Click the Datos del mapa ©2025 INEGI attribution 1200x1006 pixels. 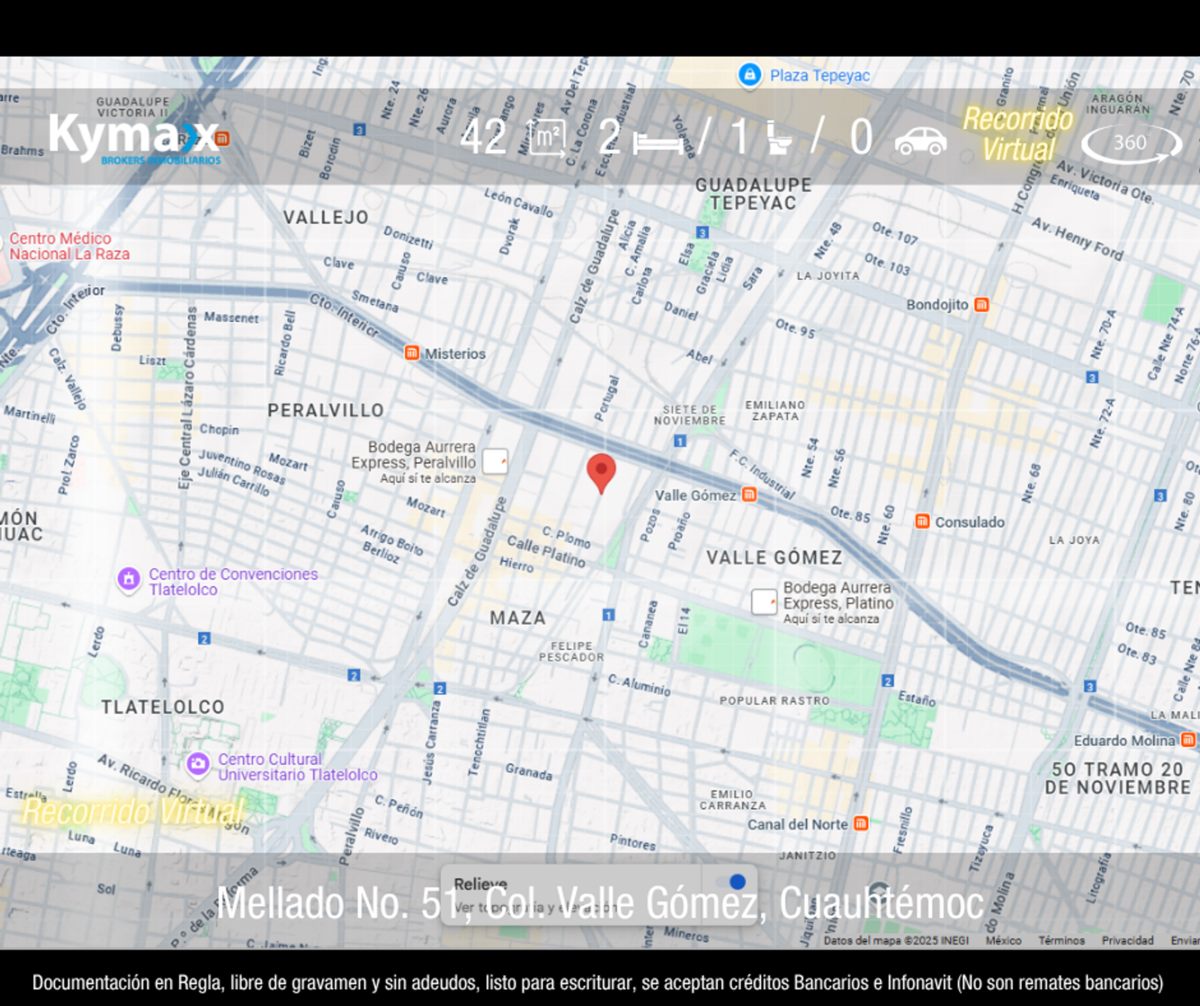coord(896,941)
